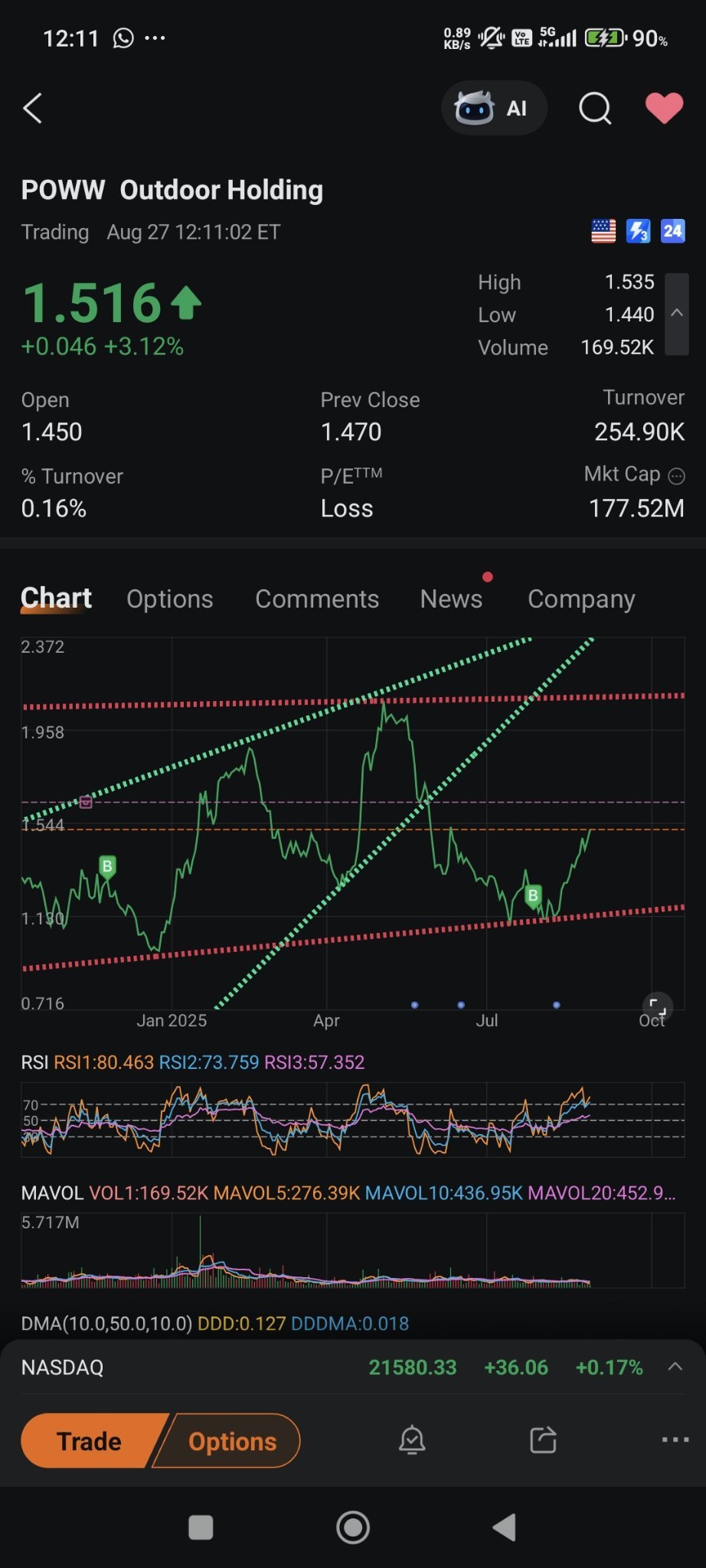Image resolution: width=706 pixels, height=1568 pixels.
Task: Tap the bottom Options button
Action: (x=232, y=1441)
